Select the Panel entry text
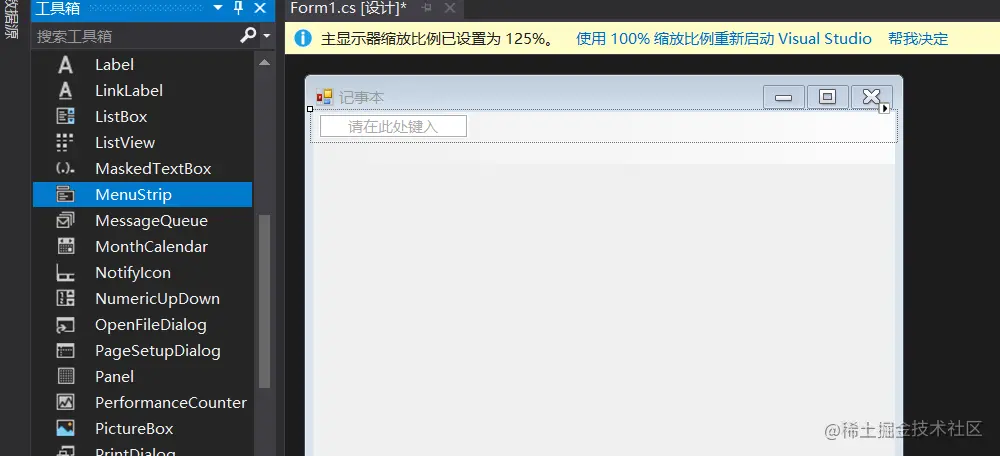This screenshot has width=1000, height=456. point(114,377)
